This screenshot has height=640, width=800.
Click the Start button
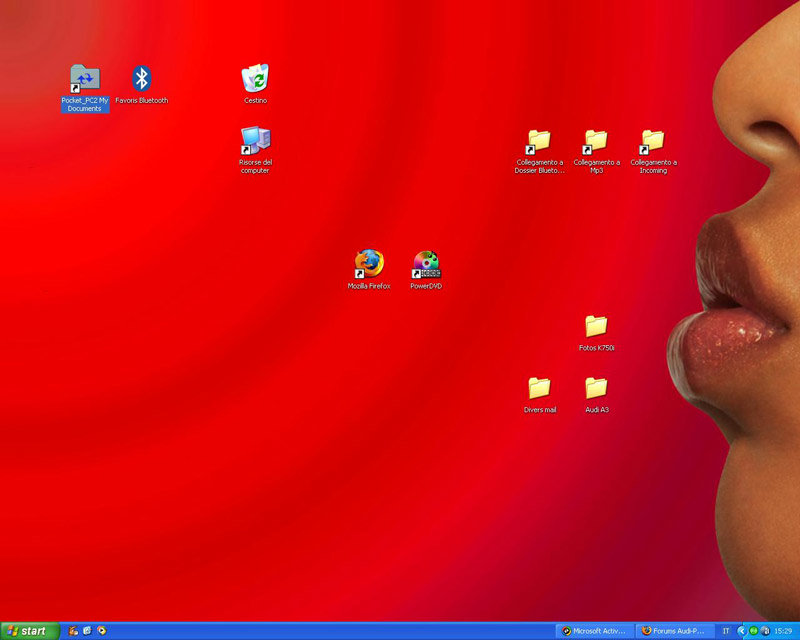pos(30,631)
